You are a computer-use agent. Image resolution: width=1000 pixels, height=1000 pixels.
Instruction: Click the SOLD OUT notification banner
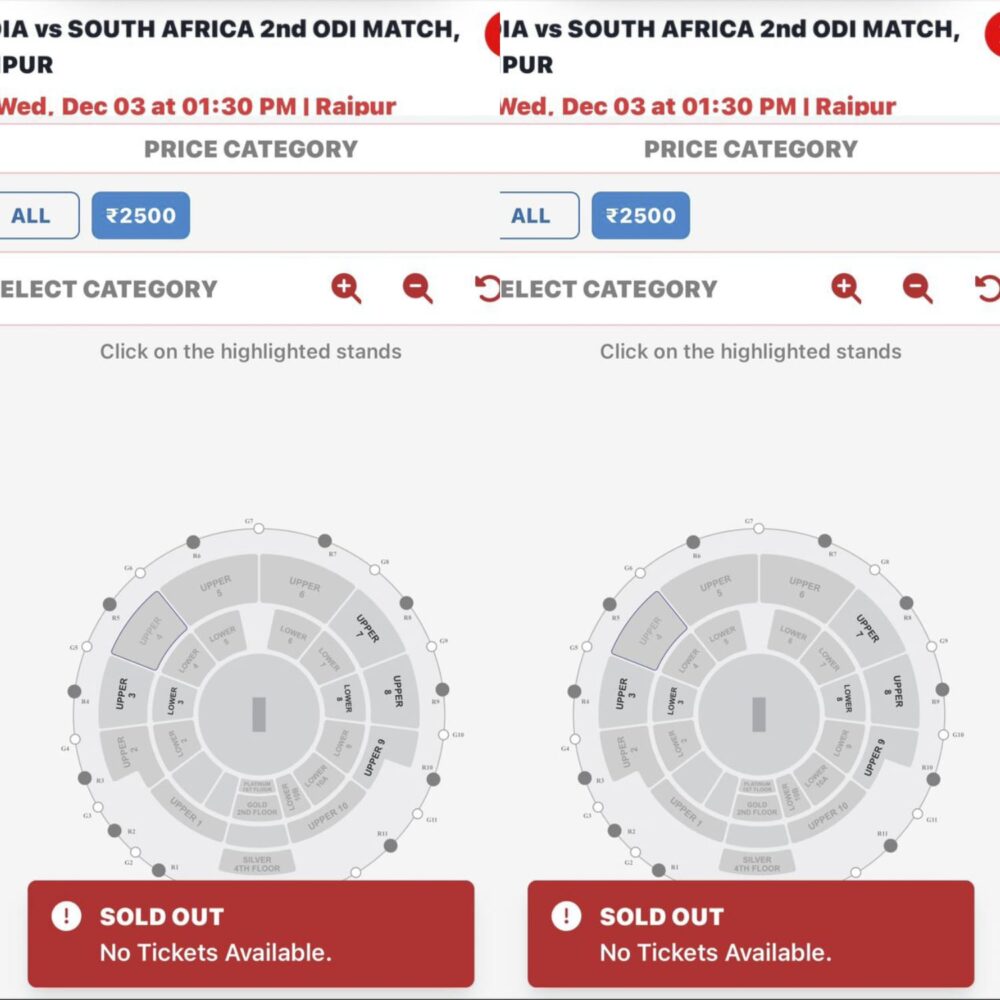tap(250, 934)
